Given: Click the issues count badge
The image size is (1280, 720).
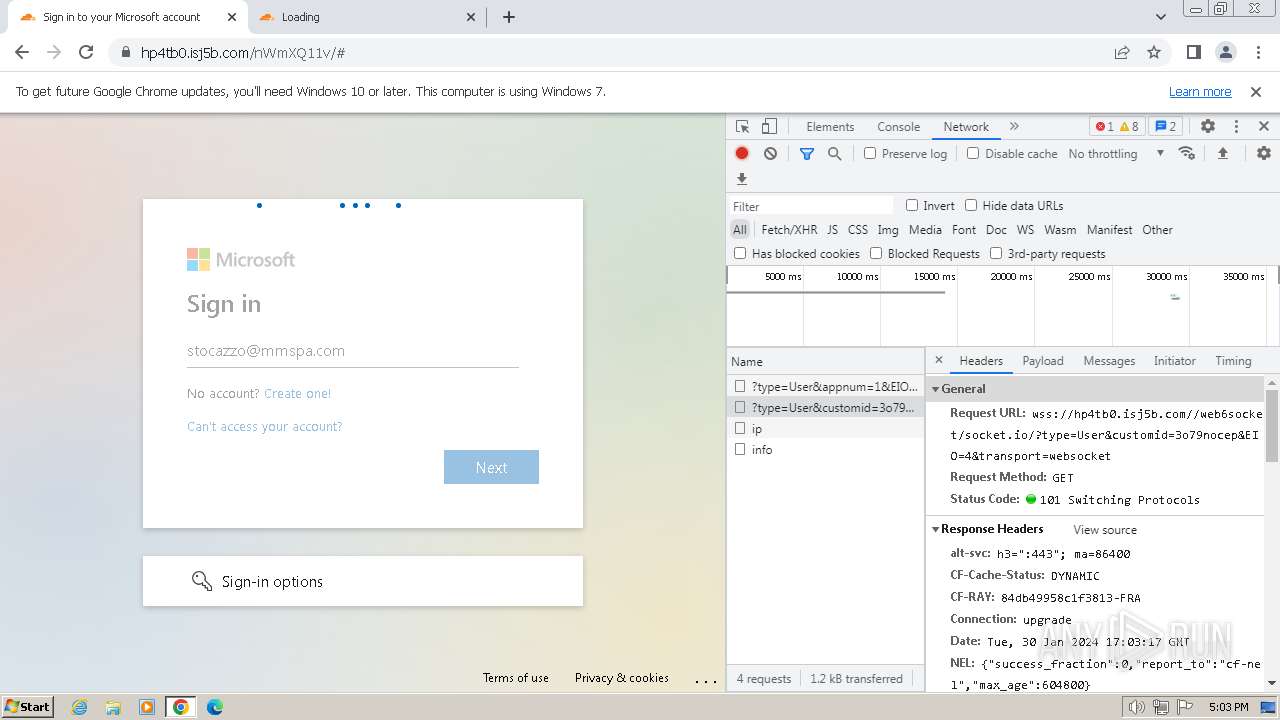Looking at the screenshot, I should click(1165, 127).
